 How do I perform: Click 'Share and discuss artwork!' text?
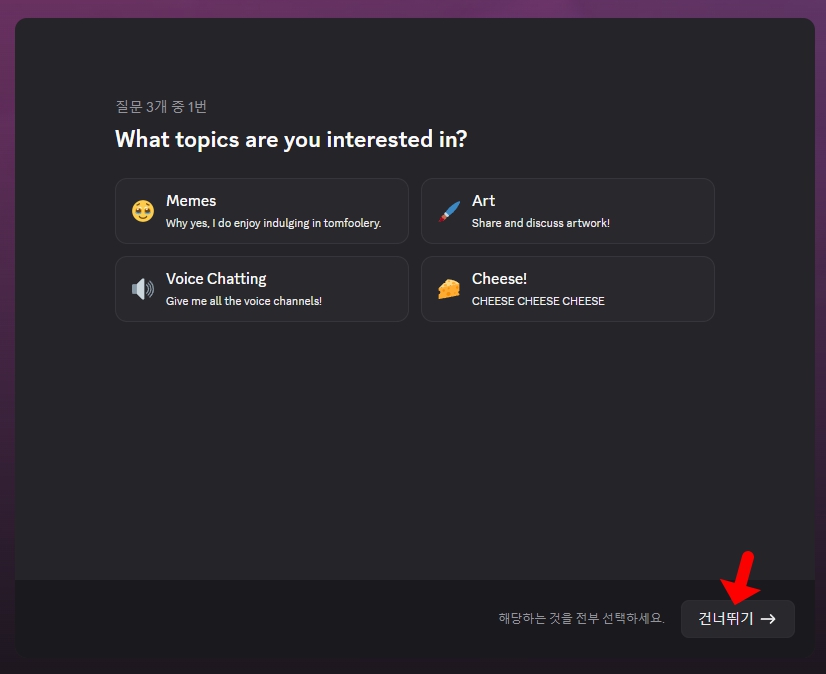540,223
